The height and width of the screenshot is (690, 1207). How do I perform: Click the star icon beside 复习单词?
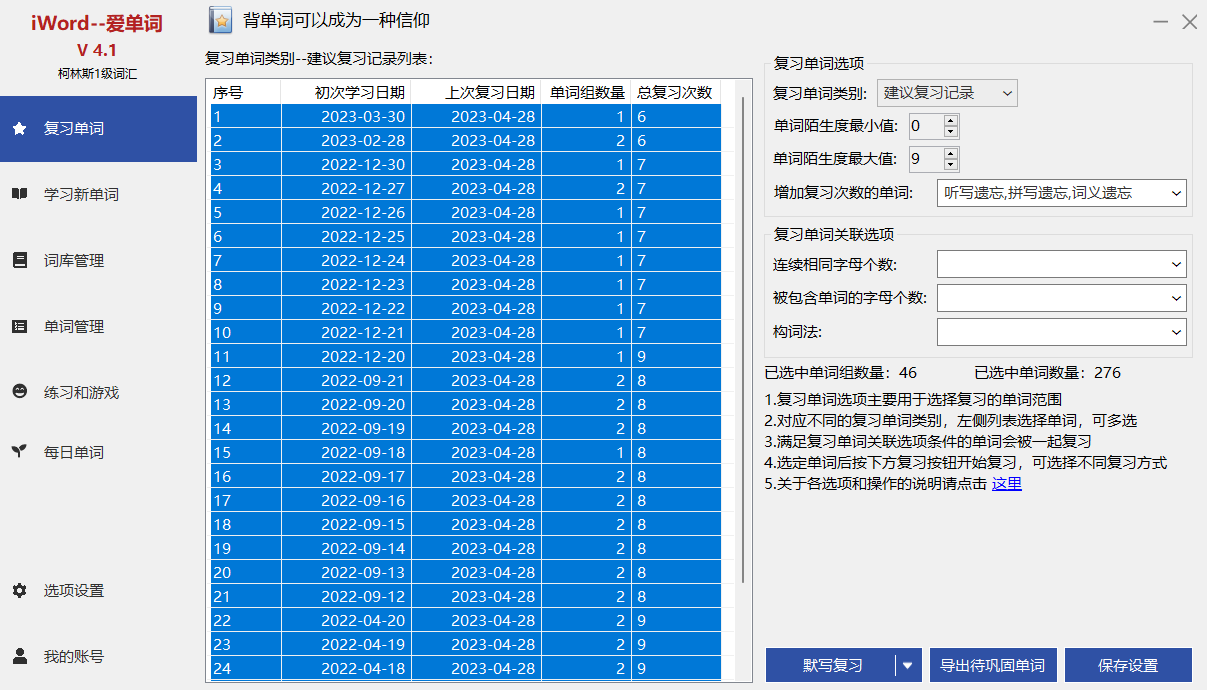(19, 128)
